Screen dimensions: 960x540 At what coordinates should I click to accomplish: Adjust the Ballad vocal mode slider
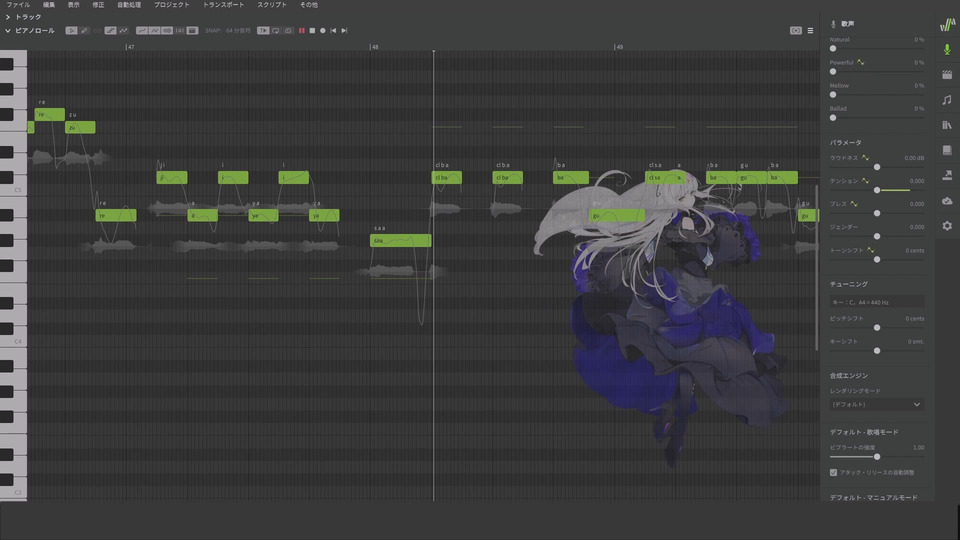(x=877, y=118)
